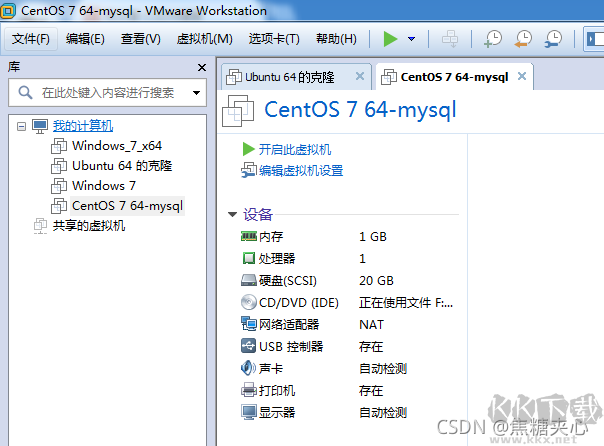The width and height of the screenshot is (604, 446).
Task: Click the 硬盘(SCSI) hard disk icon
Action: [x=249, y=280]
